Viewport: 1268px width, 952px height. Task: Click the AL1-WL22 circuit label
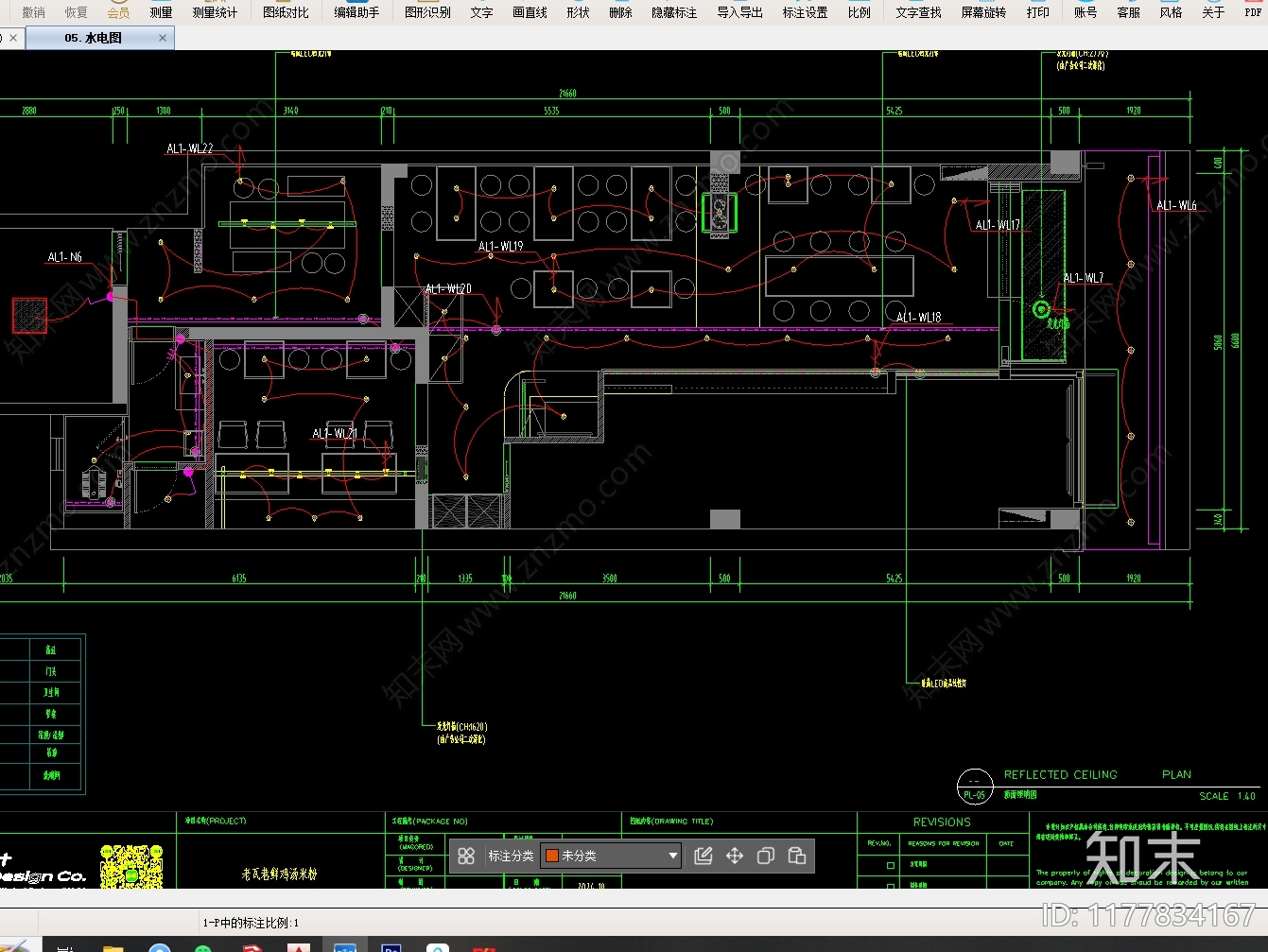point(190,148)
